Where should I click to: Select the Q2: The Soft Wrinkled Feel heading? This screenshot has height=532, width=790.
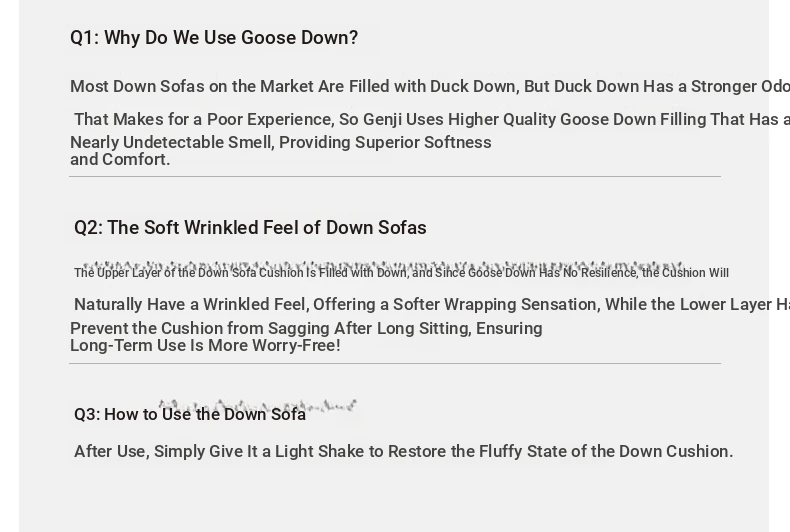pyautogui.click(x=250, y=228)
